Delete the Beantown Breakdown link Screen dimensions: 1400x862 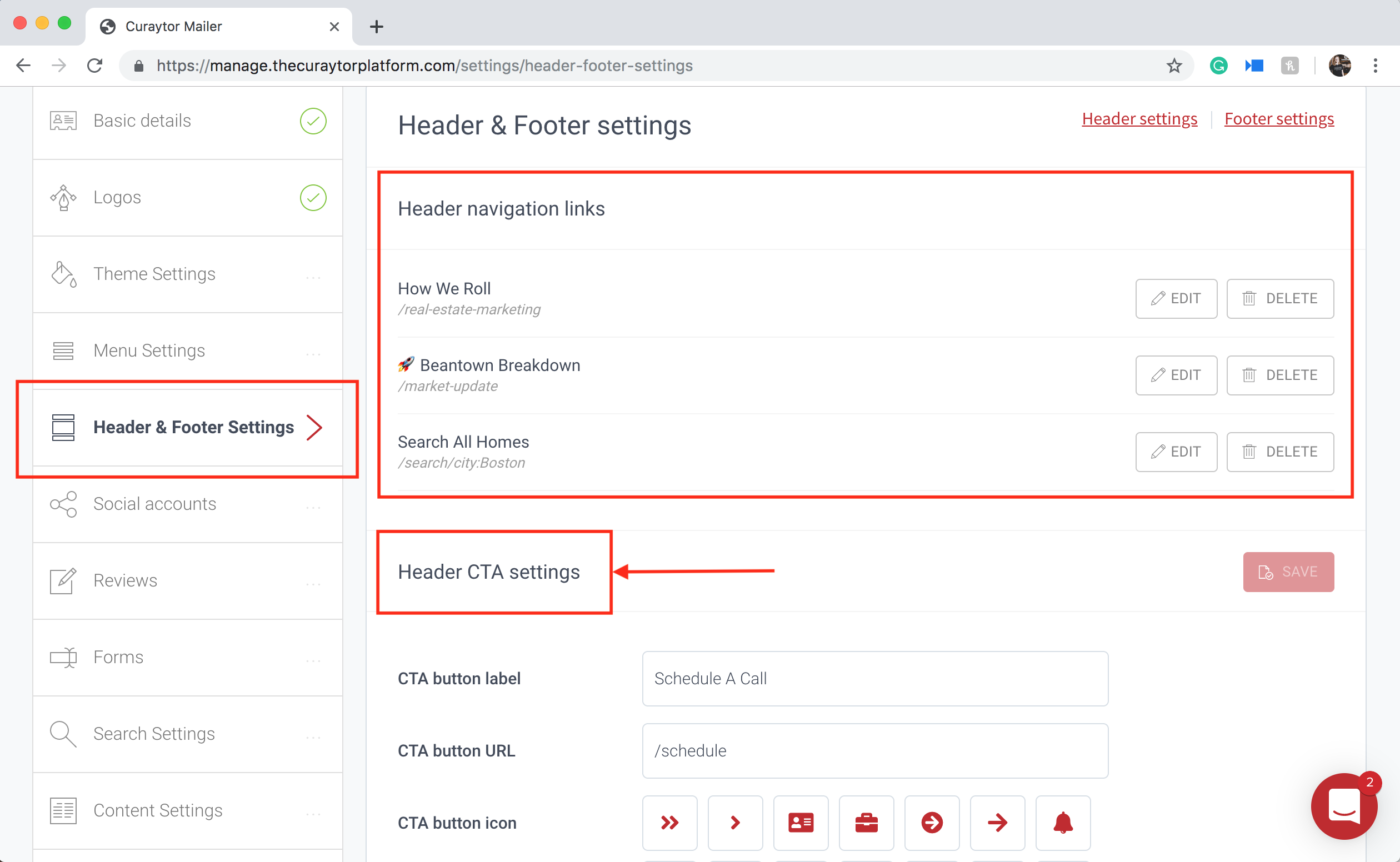1279,375
